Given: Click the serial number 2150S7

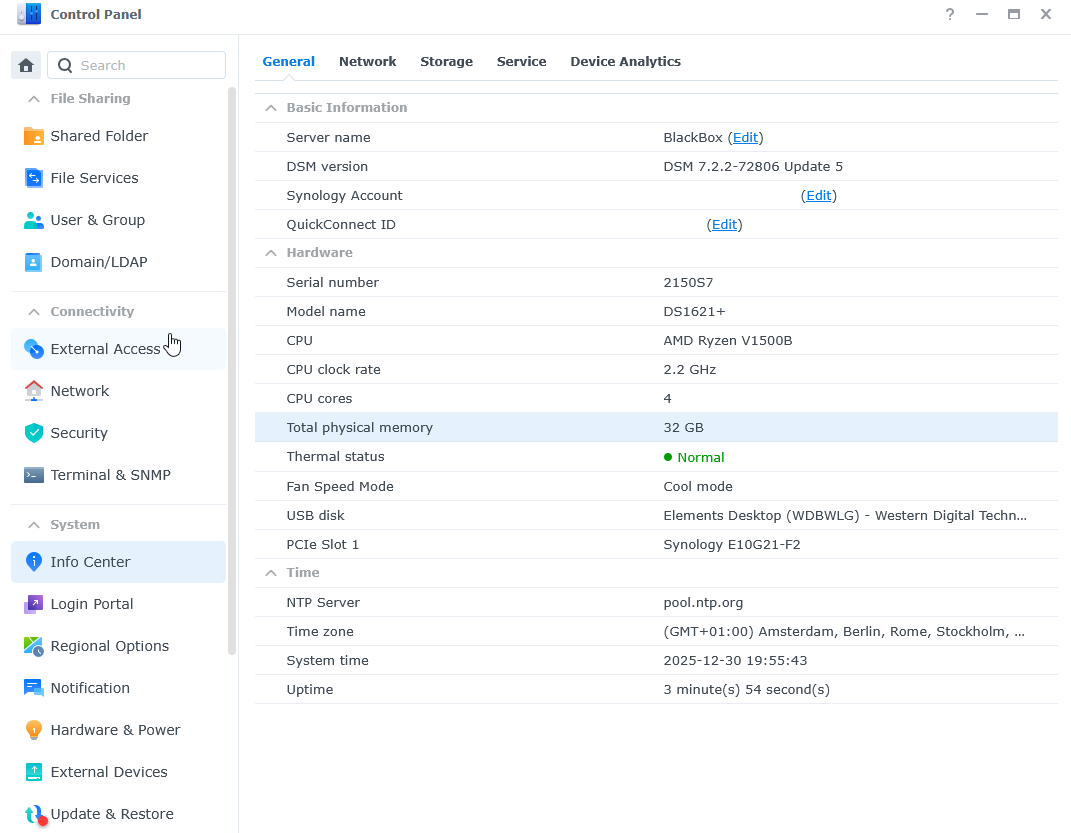Looking at the screenshot, I should (x=688, y=283).
